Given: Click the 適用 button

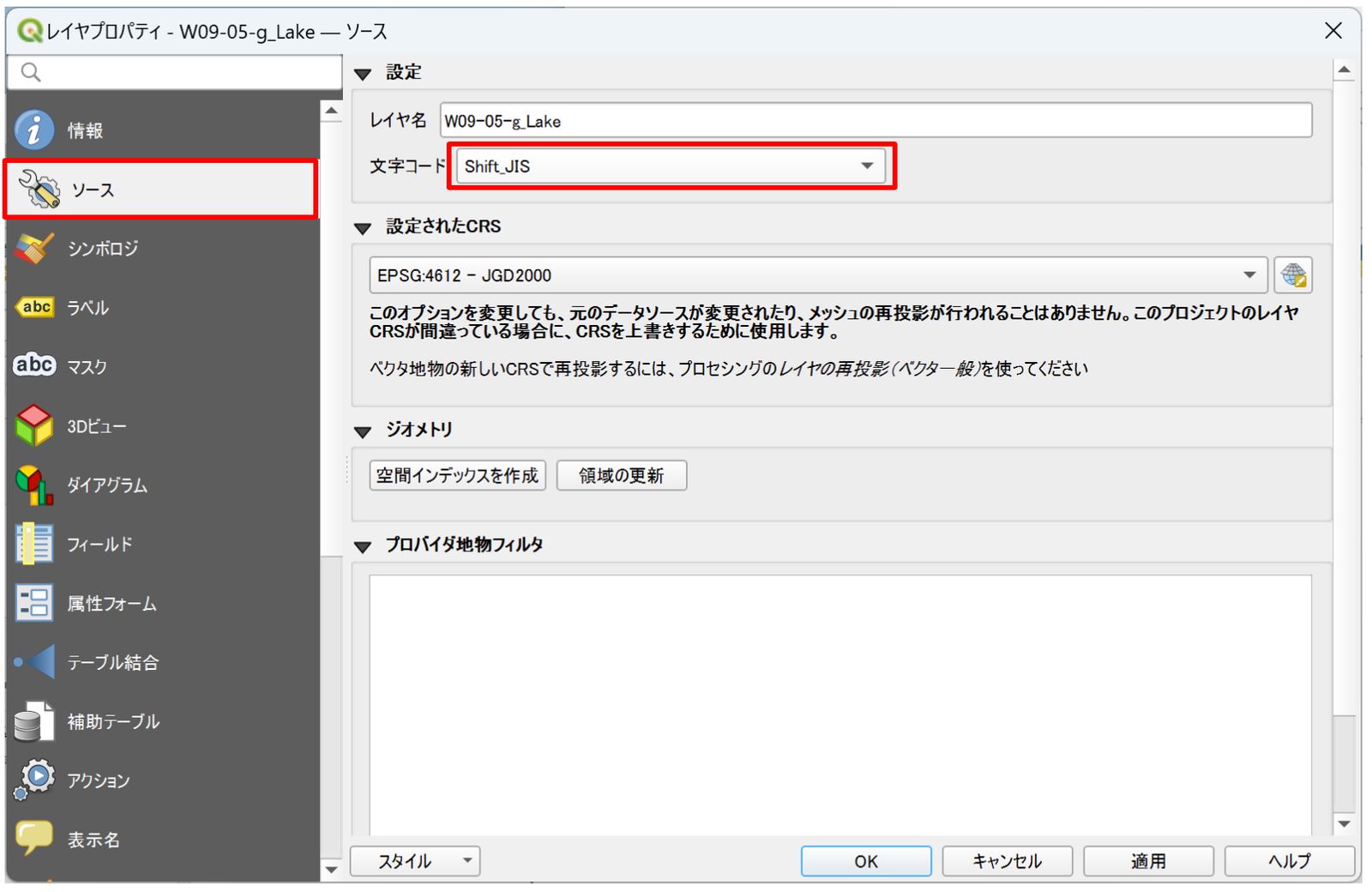Looking at the screenshot, I should point(1149,861).
